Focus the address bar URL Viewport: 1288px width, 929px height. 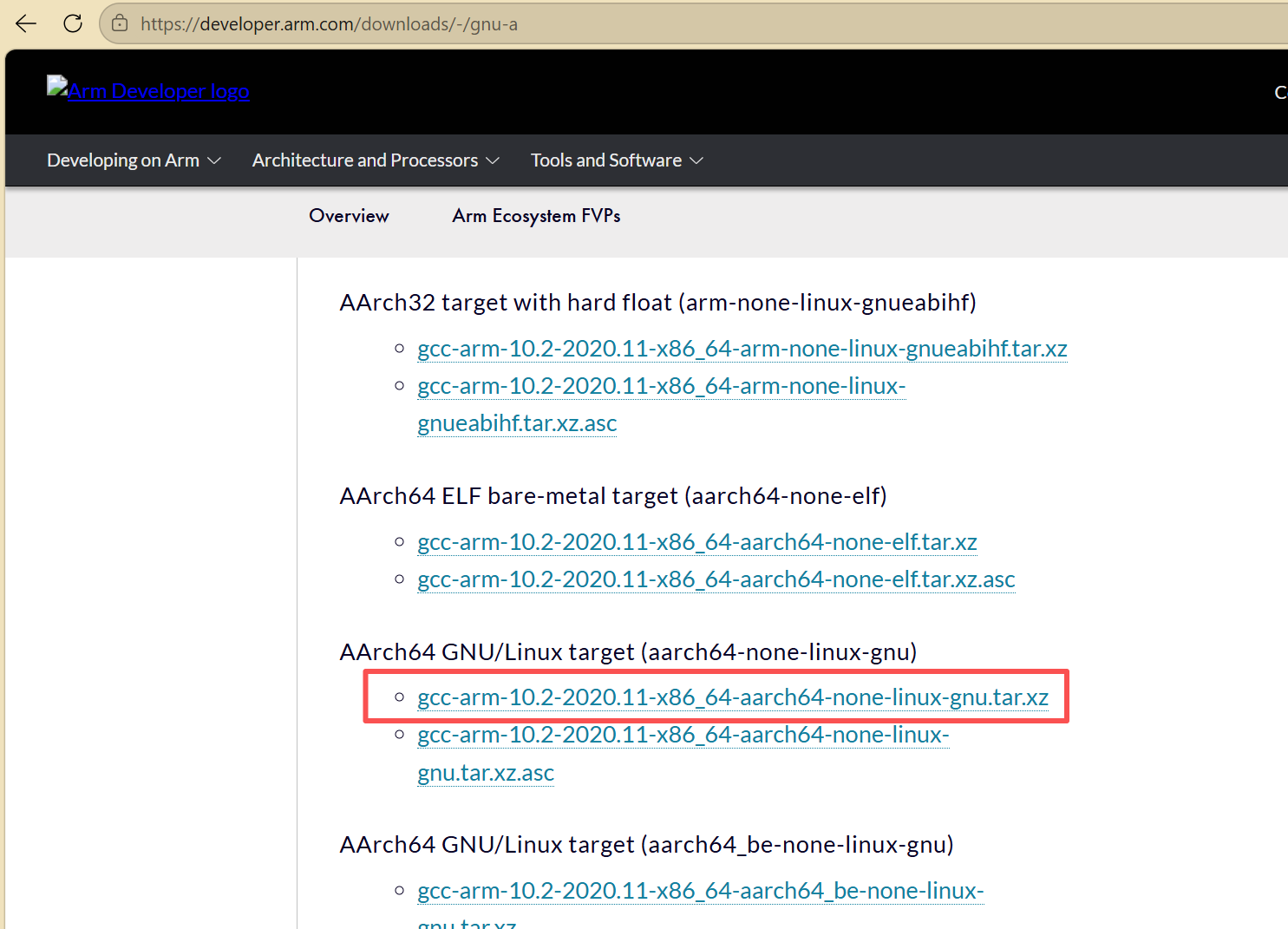[x=330, y=24]
